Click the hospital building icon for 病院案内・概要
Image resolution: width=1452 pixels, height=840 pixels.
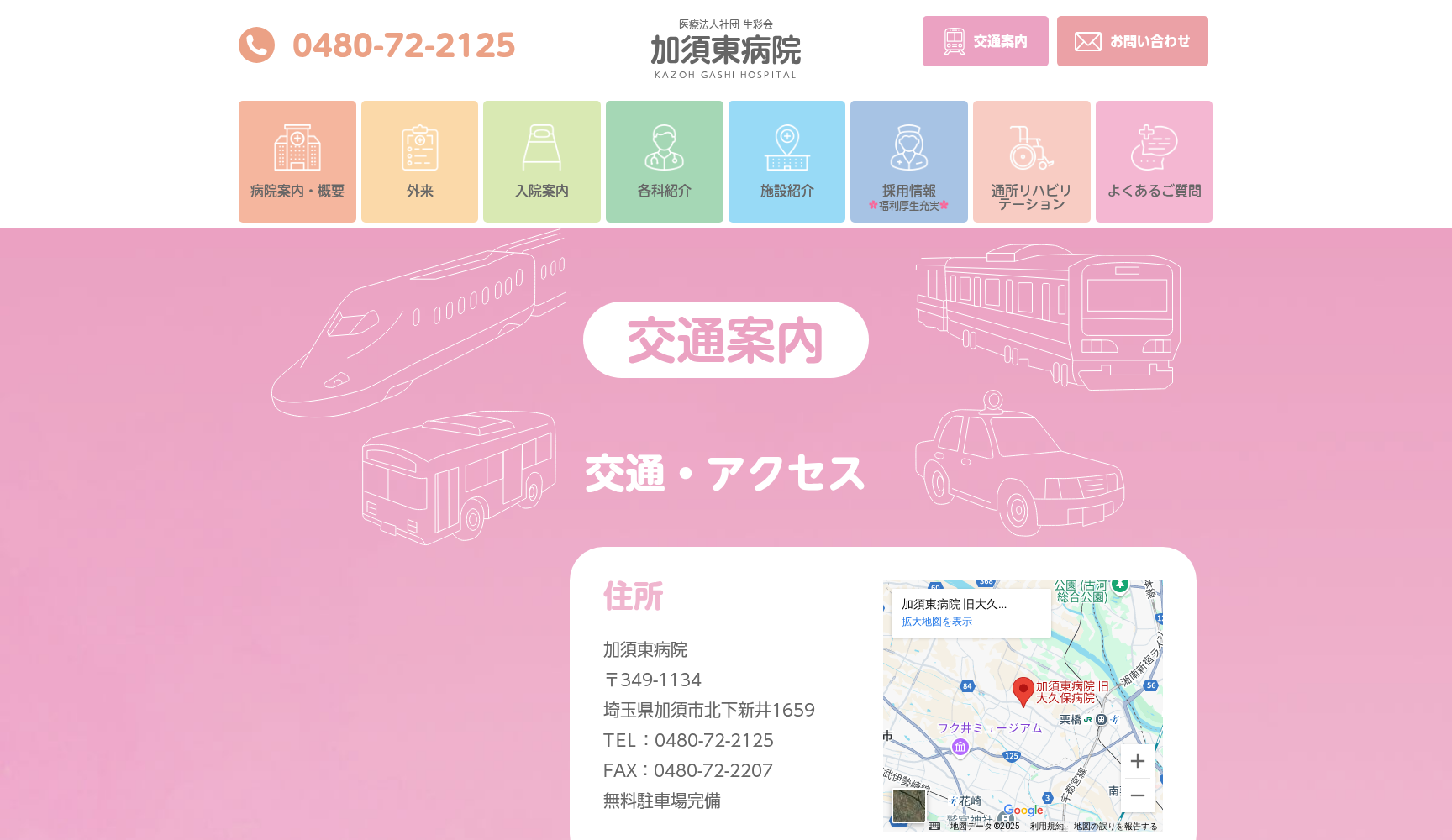point(297,148)
